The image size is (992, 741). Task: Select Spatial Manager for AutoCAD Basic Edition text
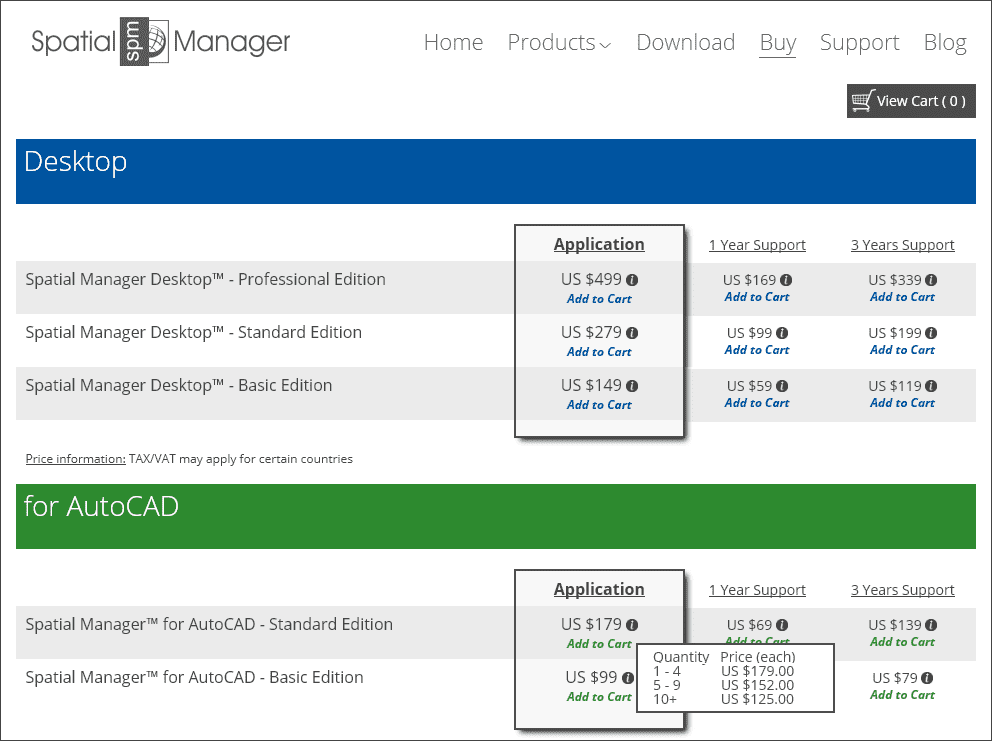point(194,678)
